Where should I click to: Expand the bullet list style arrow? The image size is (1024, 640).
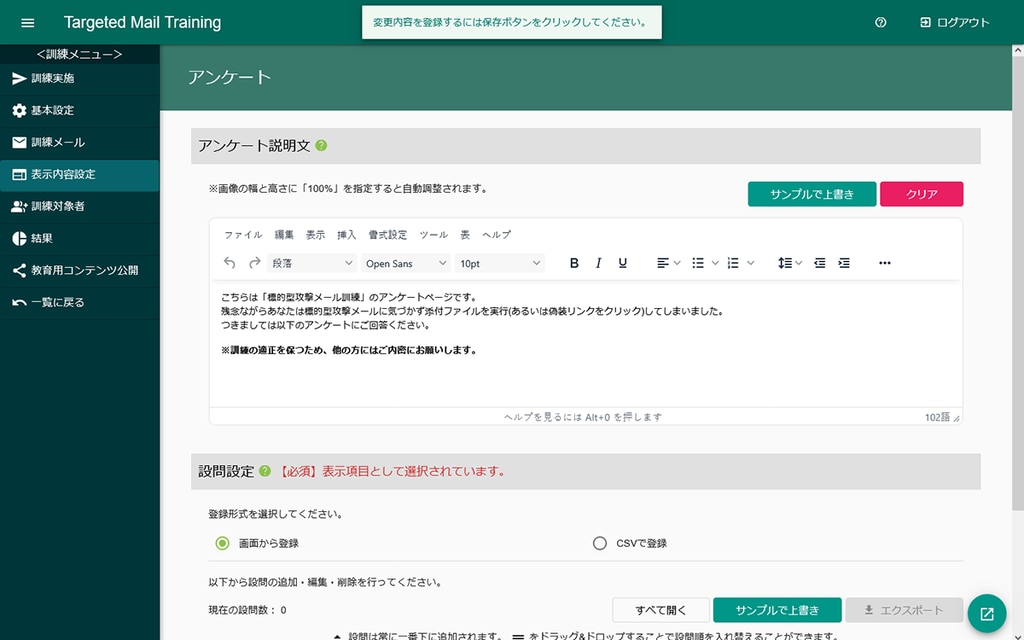tap(715, 263)
